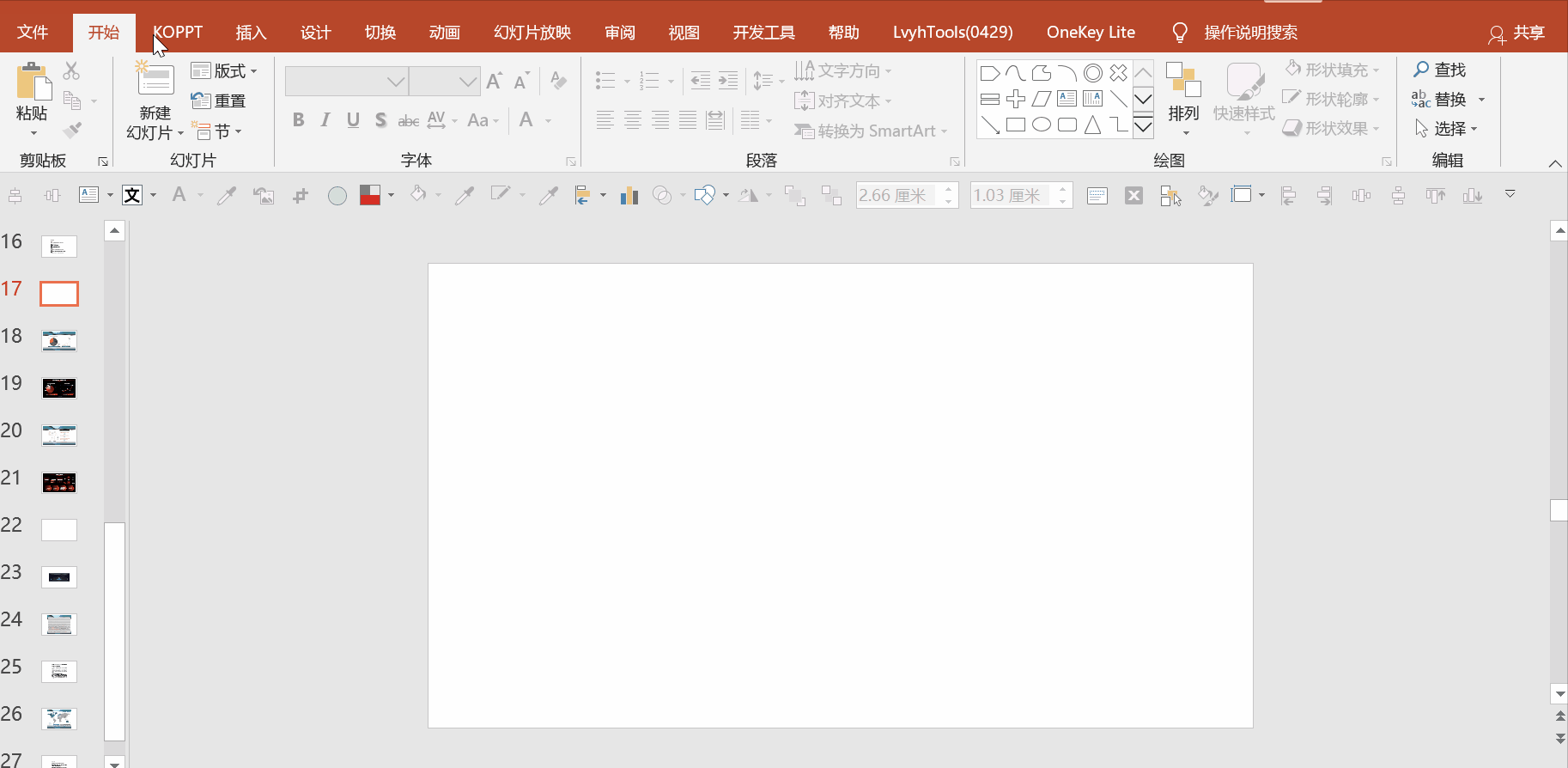Clear all formatting eraser icon
The image size is (1568, 768).
tap(558, 81)
